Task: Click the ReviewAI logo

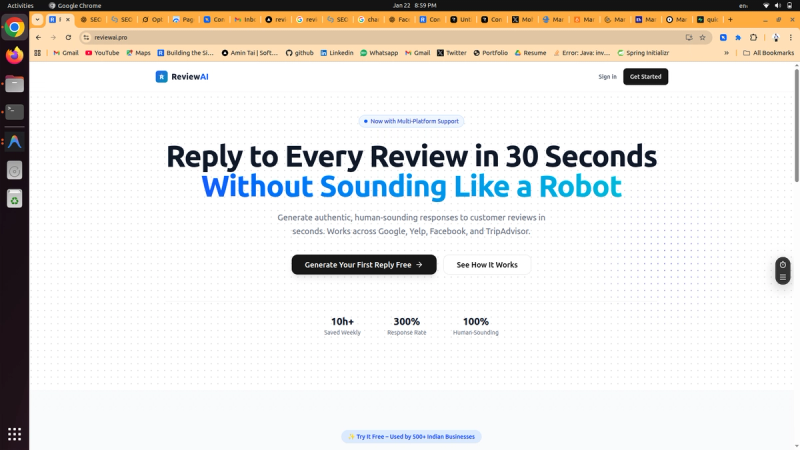Action: click(x=182, y=77)
